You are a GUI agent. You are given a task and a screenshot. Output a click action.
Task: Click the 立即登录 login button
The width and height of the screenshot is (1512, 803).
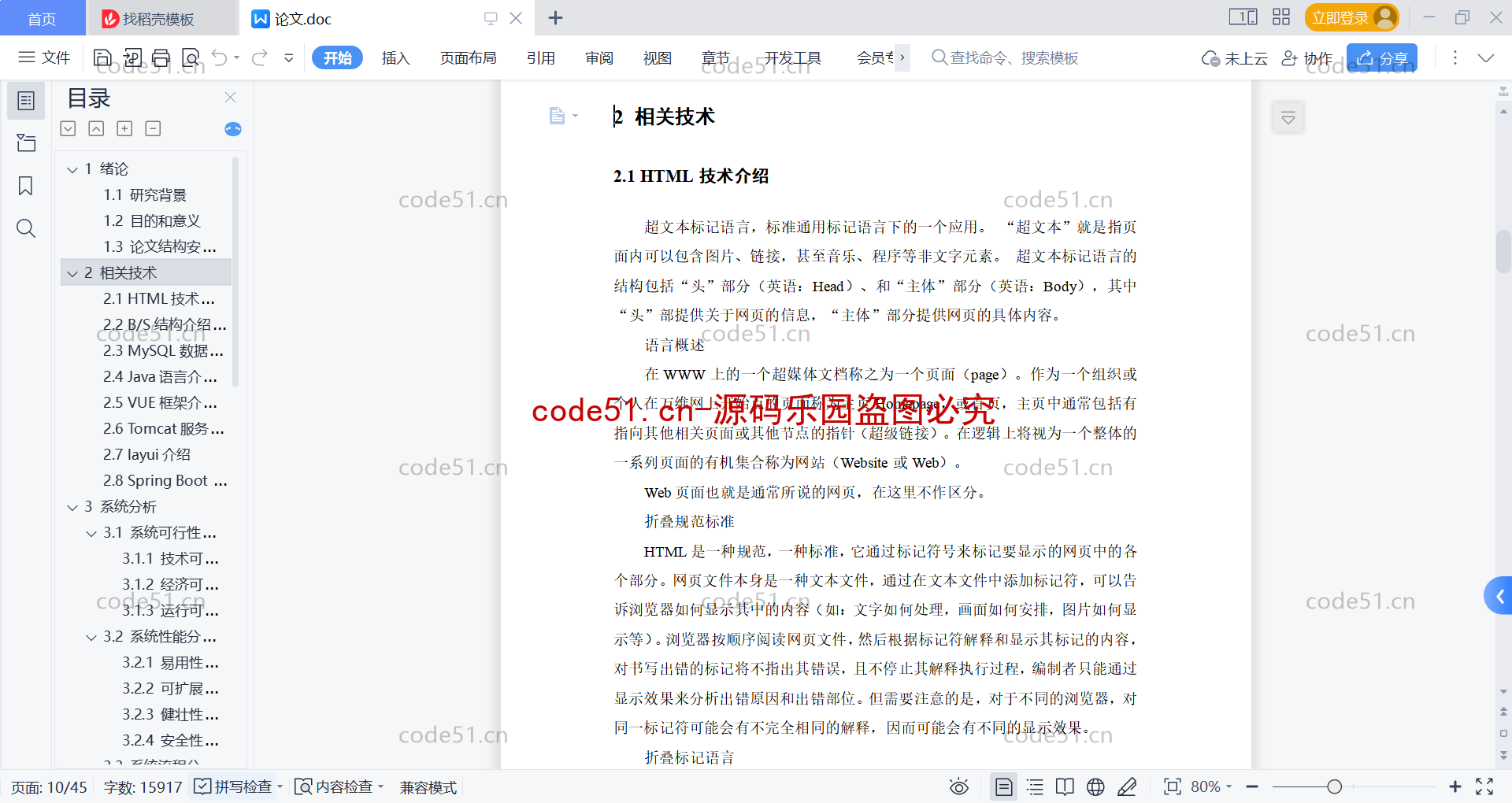(1352, 17)
